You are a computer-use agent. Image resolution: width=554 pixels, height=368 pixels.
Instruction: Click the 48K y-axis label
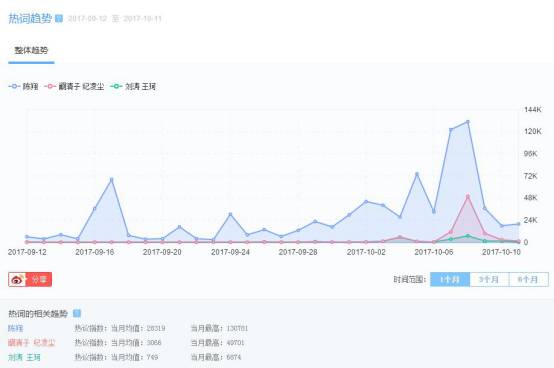tap(530, 198)
